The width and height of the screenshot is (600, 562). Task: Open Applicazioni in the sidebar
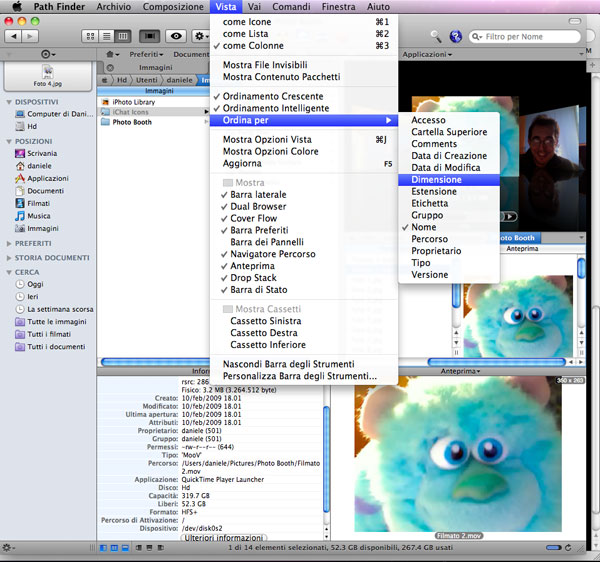(x=42, y=178)
